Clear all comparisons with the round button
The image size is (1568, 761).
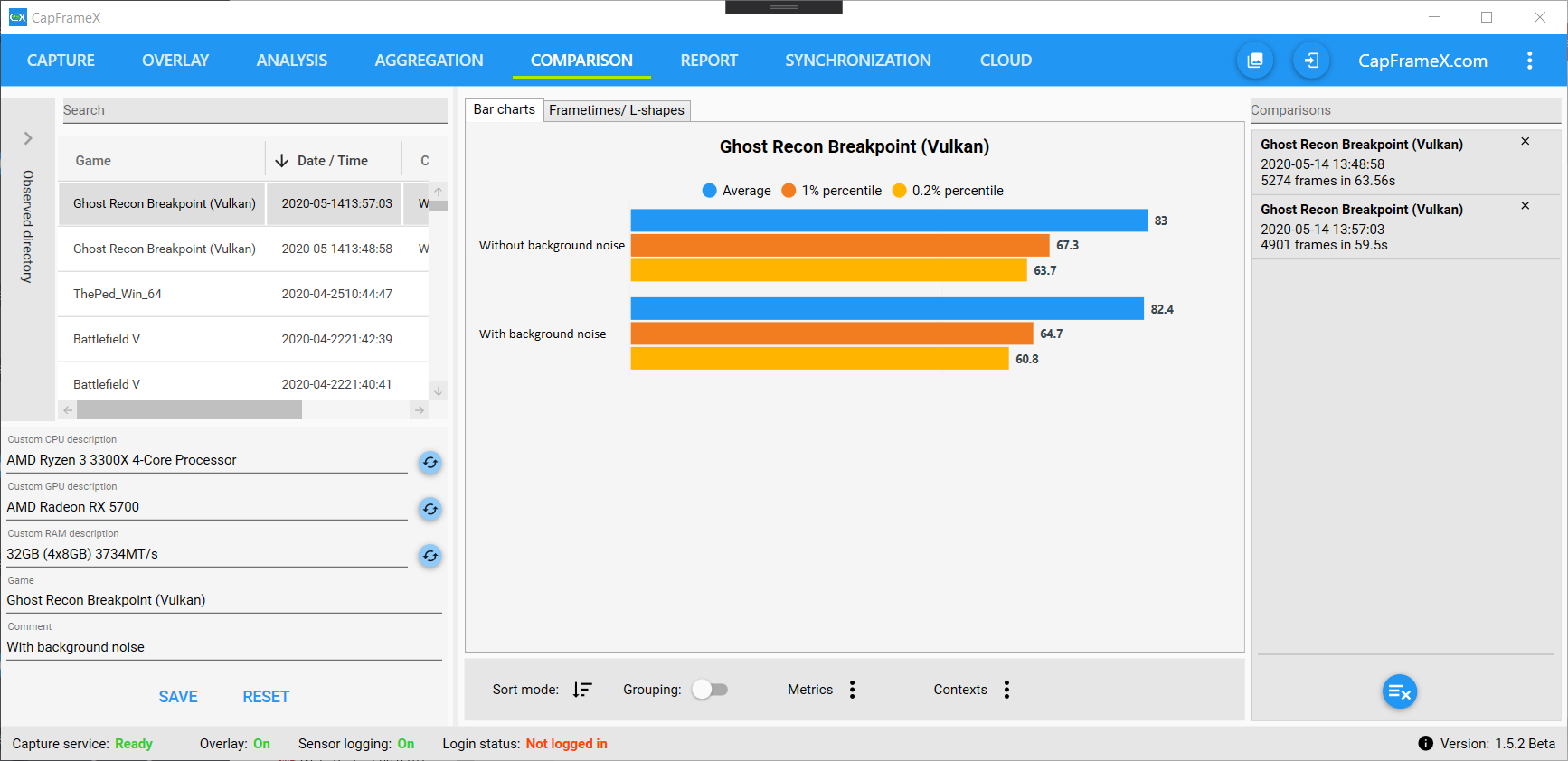1399,692
